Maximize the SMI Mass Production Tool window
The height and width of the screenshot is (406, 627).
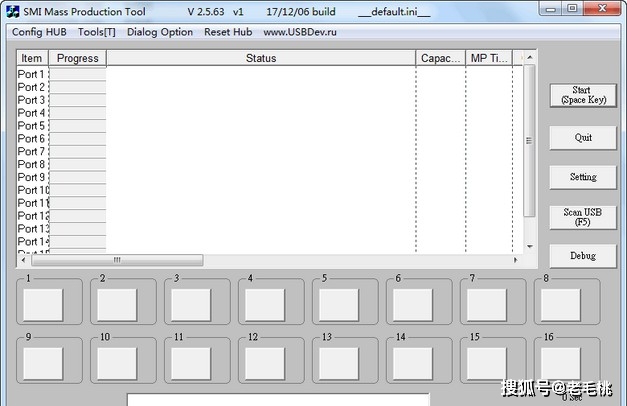coord(572,8)
